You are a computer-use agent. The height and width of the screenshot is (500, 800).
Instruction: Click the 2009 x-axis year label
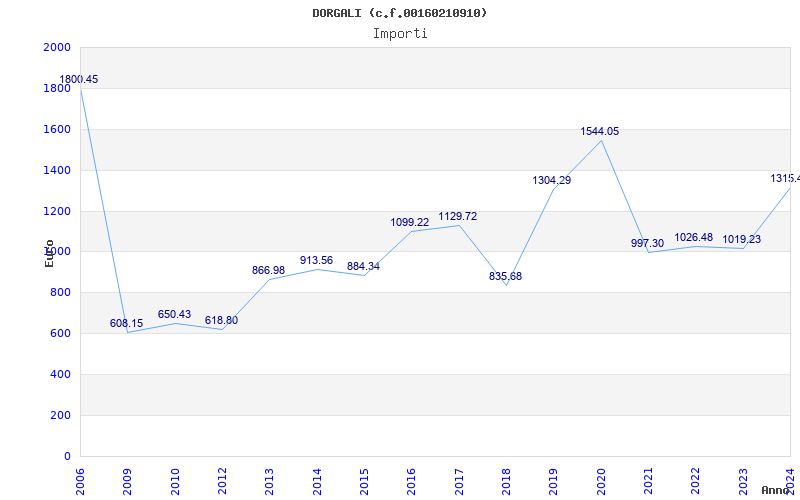click(128, 481)
